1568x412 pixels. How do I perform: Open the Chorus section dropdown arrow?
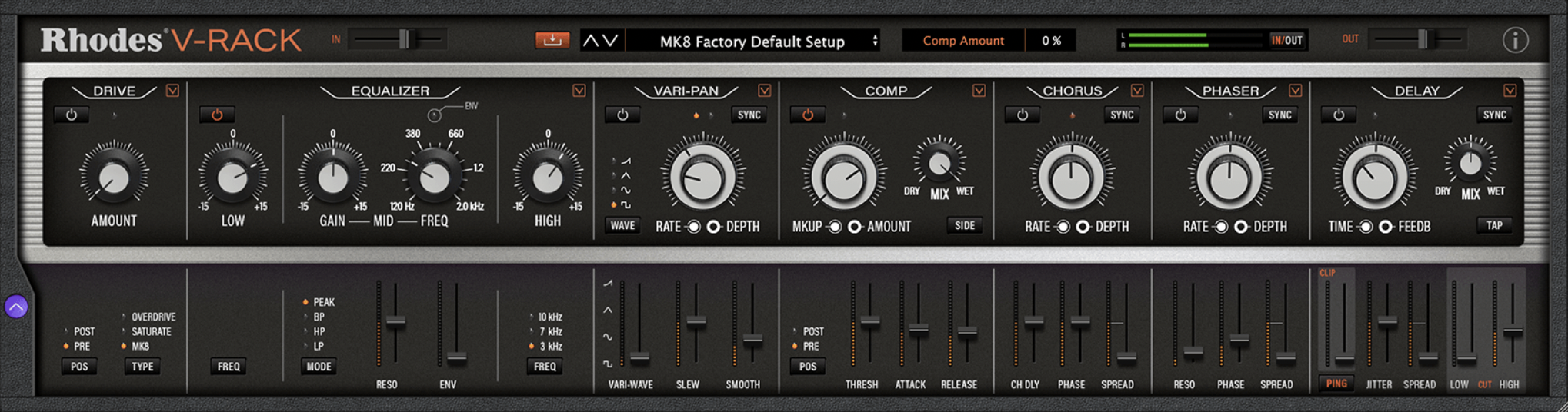pos(1137,91)
